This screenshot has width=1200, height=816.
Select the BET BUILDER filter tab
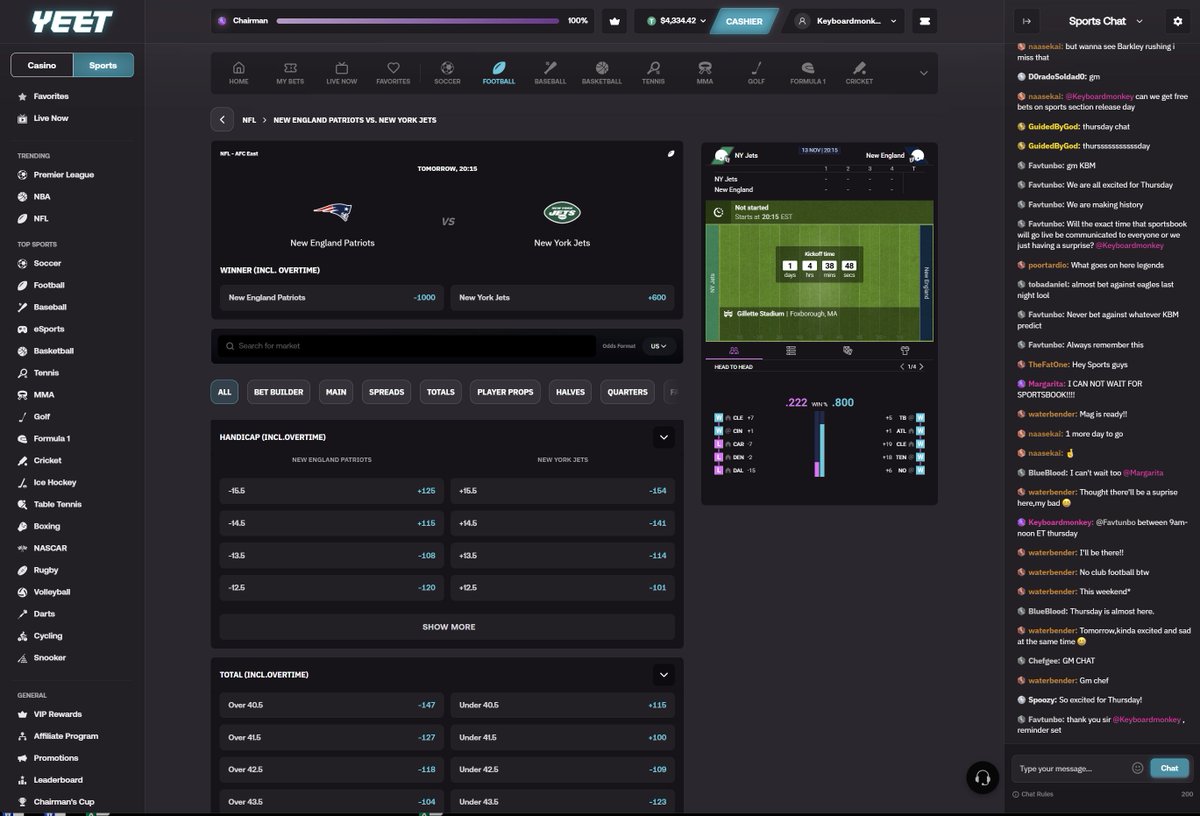click(279, 392)
